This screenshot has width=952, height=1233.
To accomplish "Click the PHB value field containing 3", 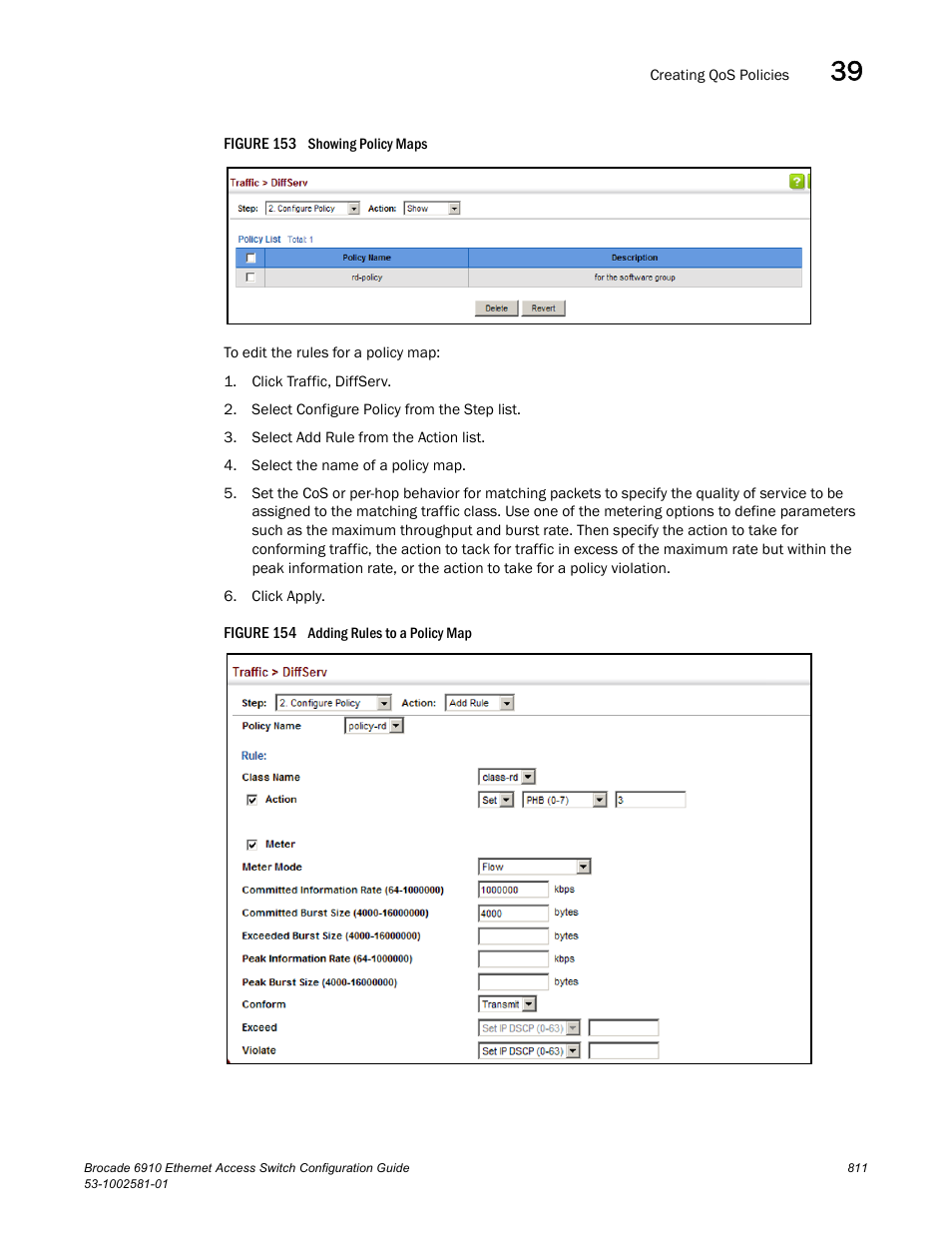I will pyautogui.click(x=651, y=800).
